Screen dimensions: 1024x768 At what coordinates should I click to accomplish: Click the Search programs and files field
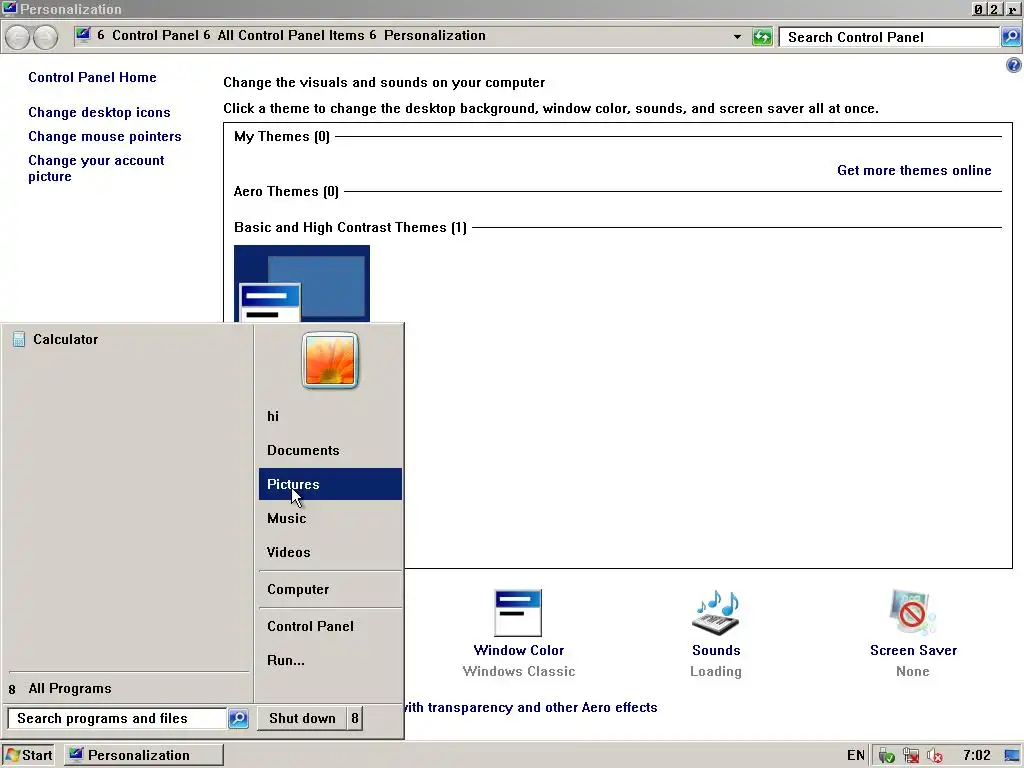point(118,718)
